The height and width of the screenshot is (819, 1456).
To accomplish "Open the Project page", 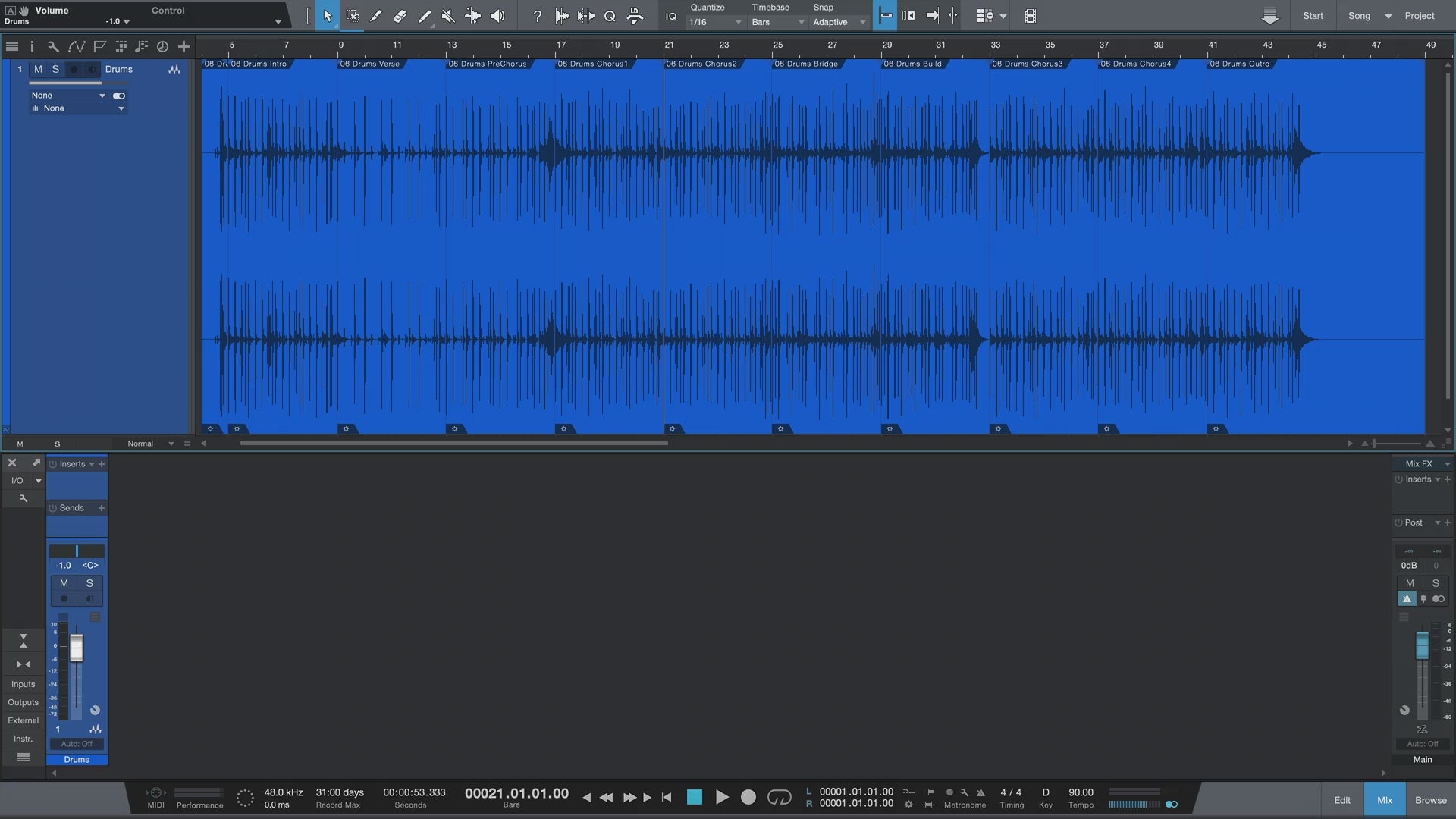I will 1419,16.
